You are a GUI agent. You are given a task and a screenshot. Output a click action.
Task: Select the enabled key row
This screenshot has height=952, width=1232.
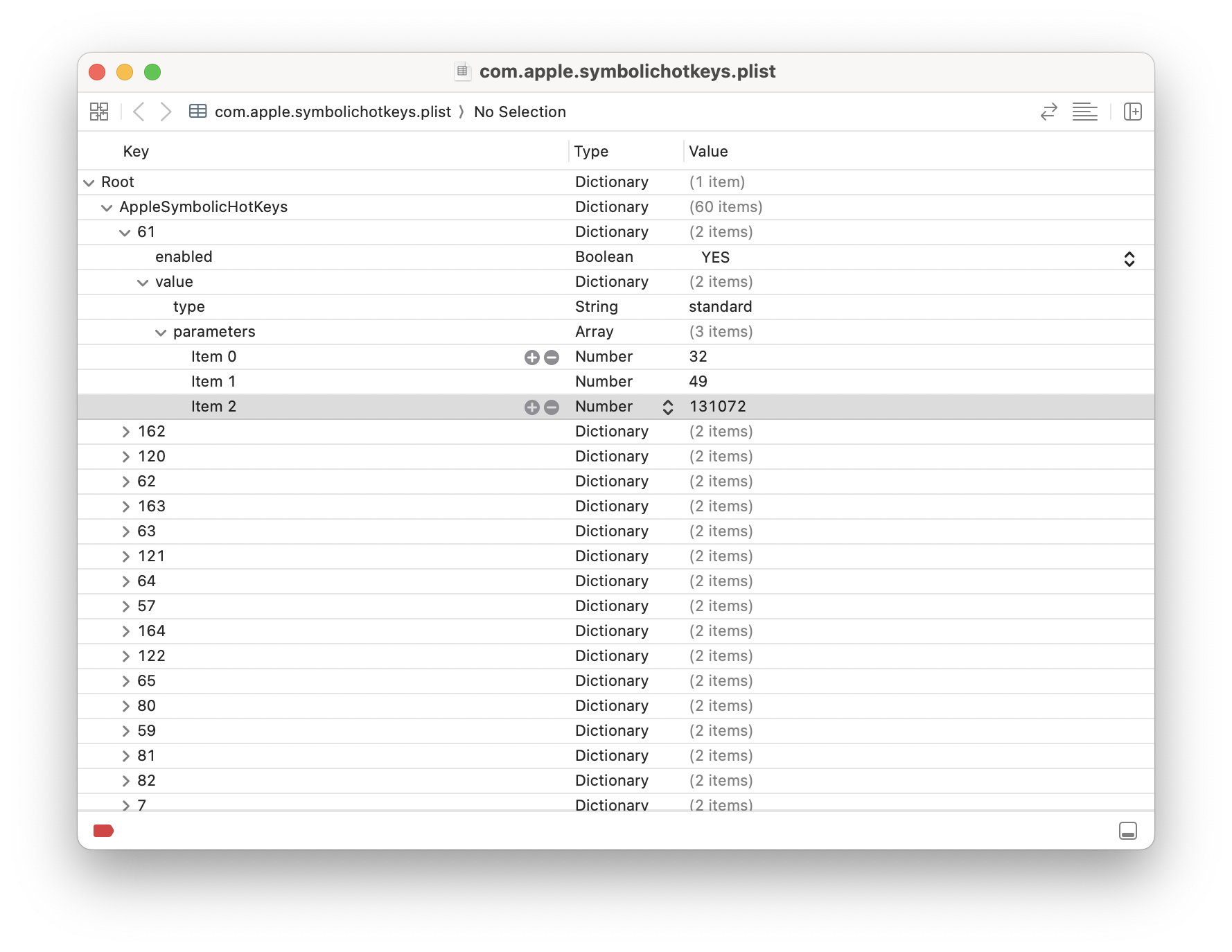615,257
